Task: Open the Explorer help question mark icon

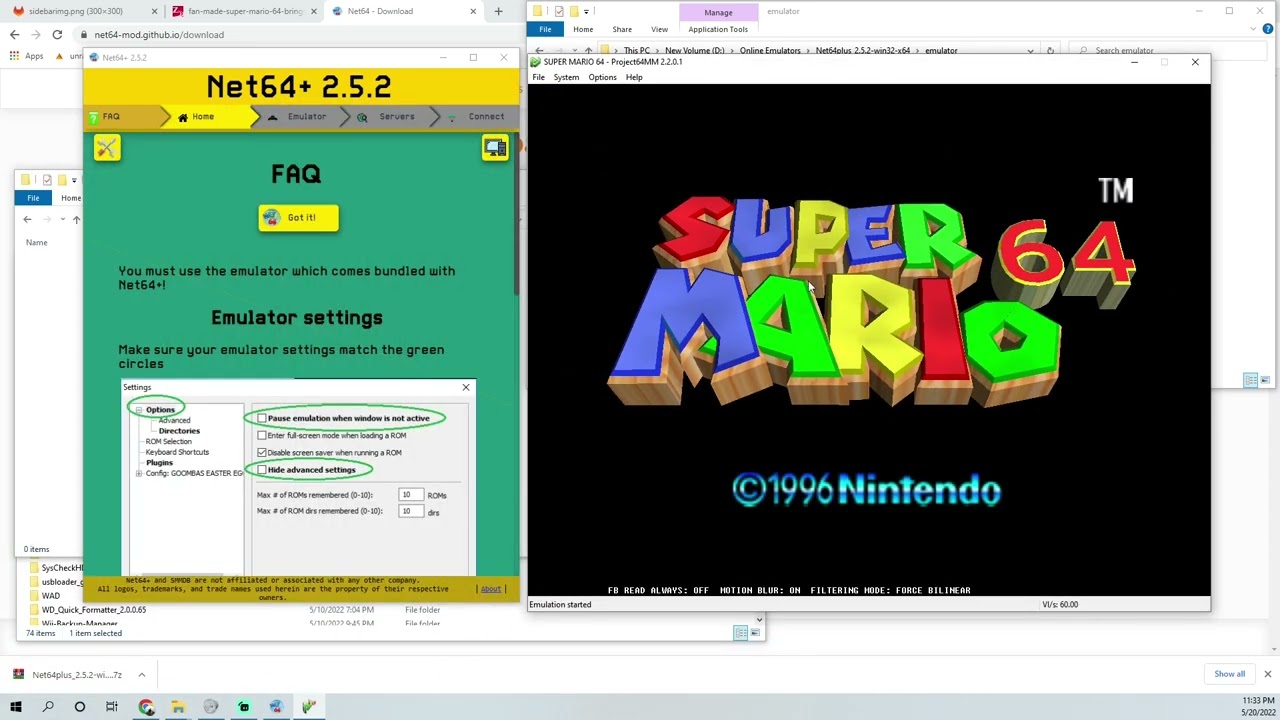Action: (1268, 29)
